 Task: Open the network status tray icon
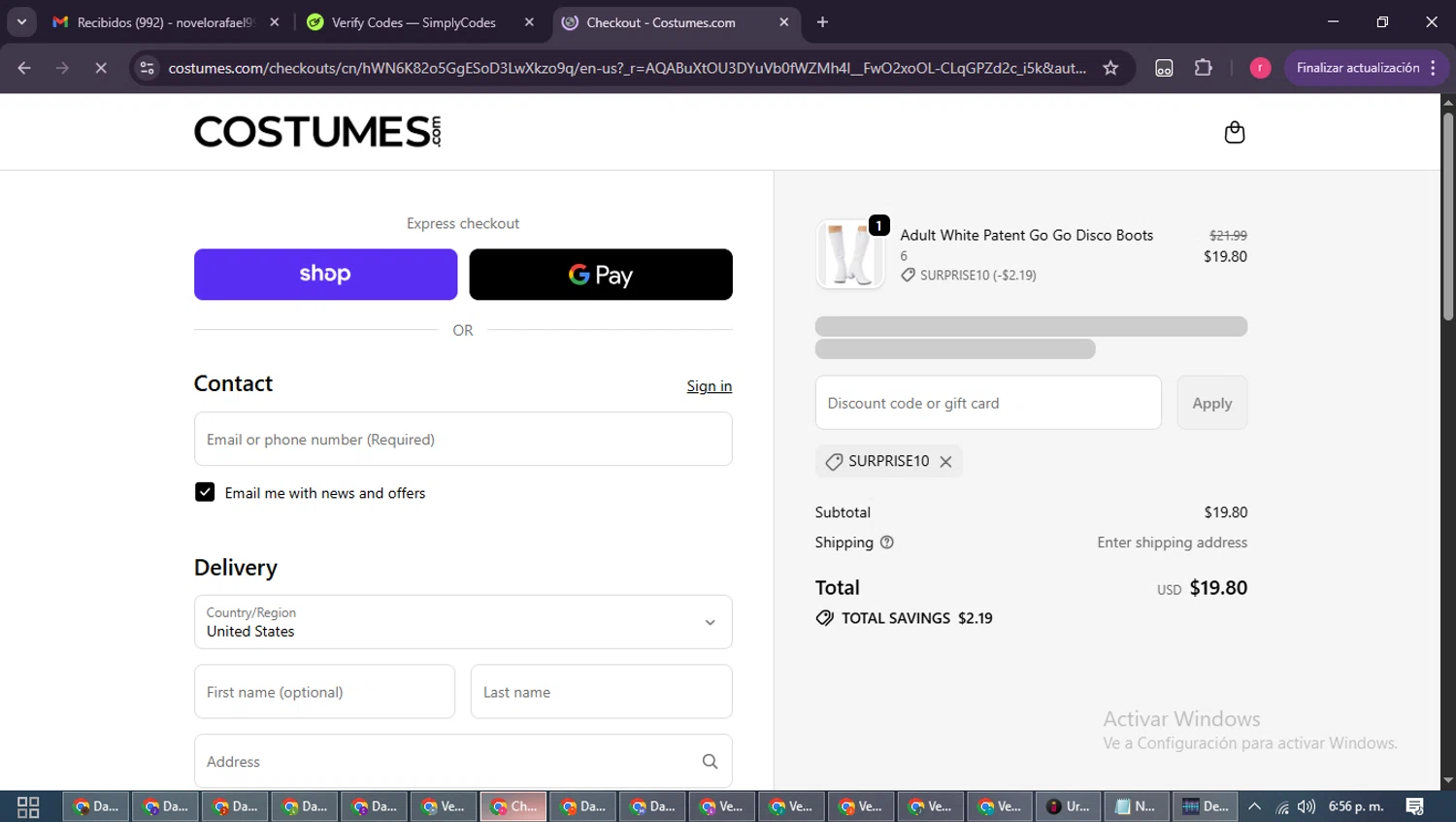[1282, 806]
